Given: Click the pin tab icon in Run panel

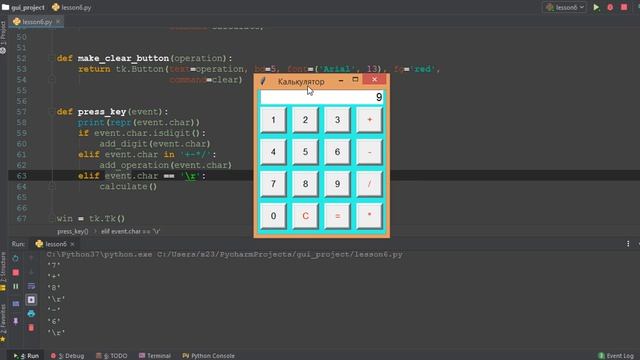Looking at the screenshot, I should [x=16, y=321].
